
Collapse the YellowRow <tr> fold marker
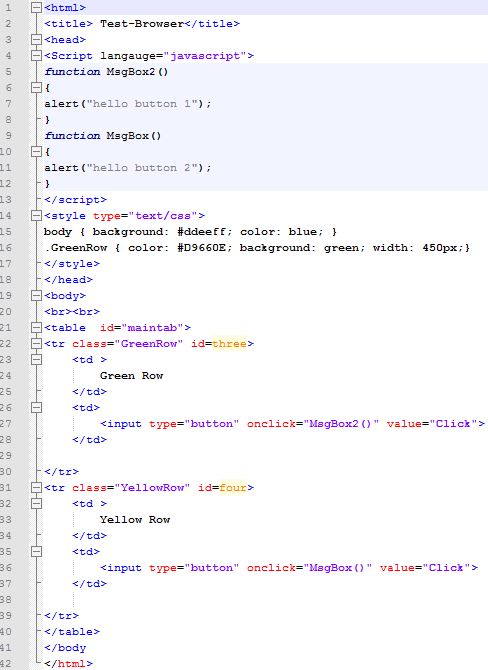pos(37,488)
